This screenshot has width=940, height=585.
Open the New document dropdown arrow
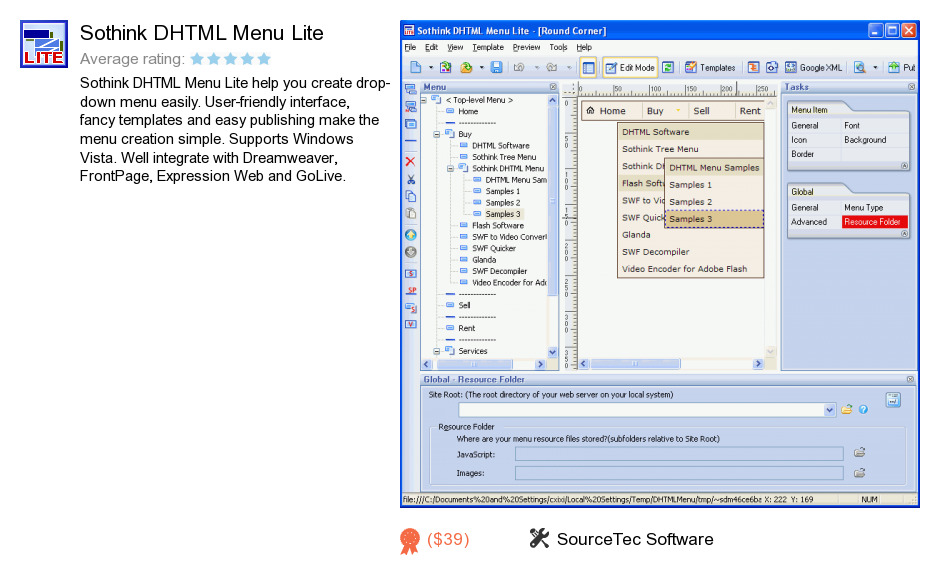click(430, 68)
